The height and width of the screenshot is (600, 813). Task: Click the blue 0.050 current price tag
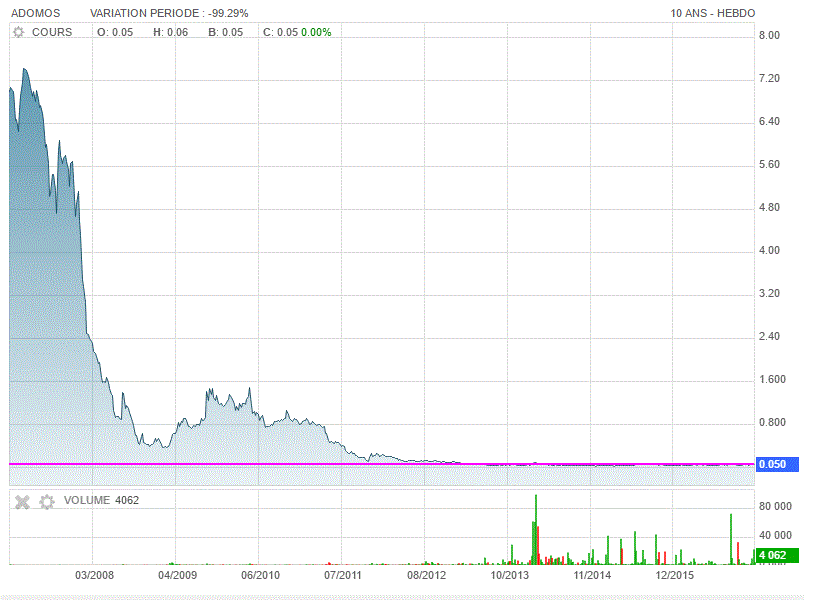click(777, 464)
